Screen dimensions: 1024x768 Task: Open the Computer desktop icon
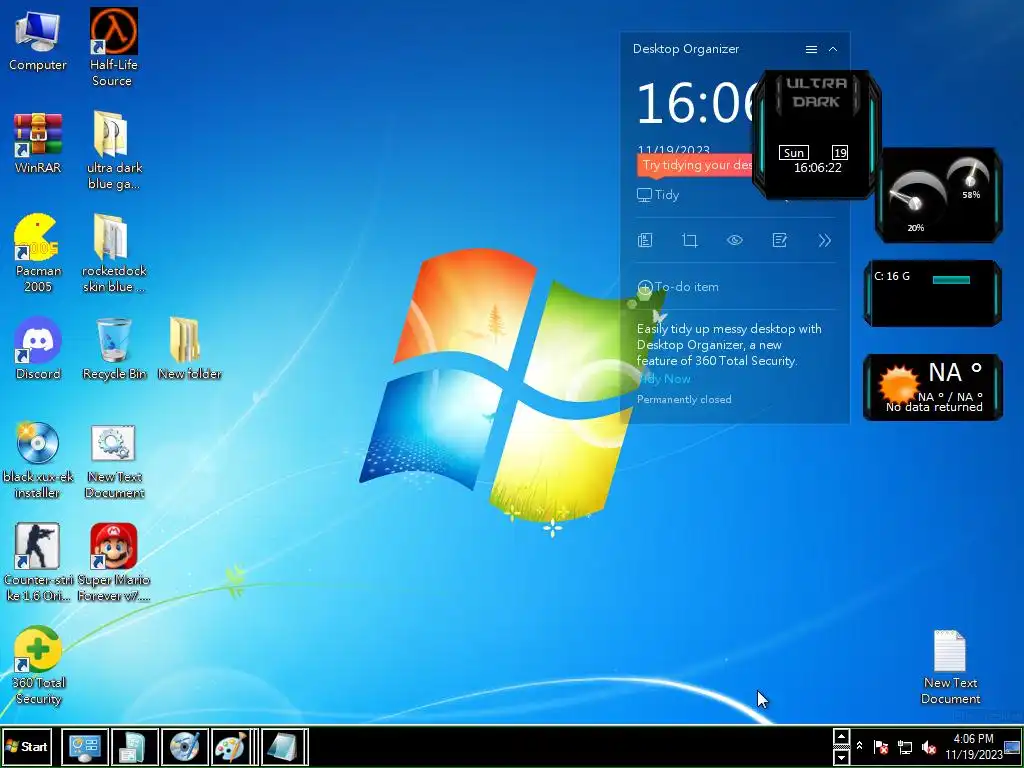coord(37,40)
